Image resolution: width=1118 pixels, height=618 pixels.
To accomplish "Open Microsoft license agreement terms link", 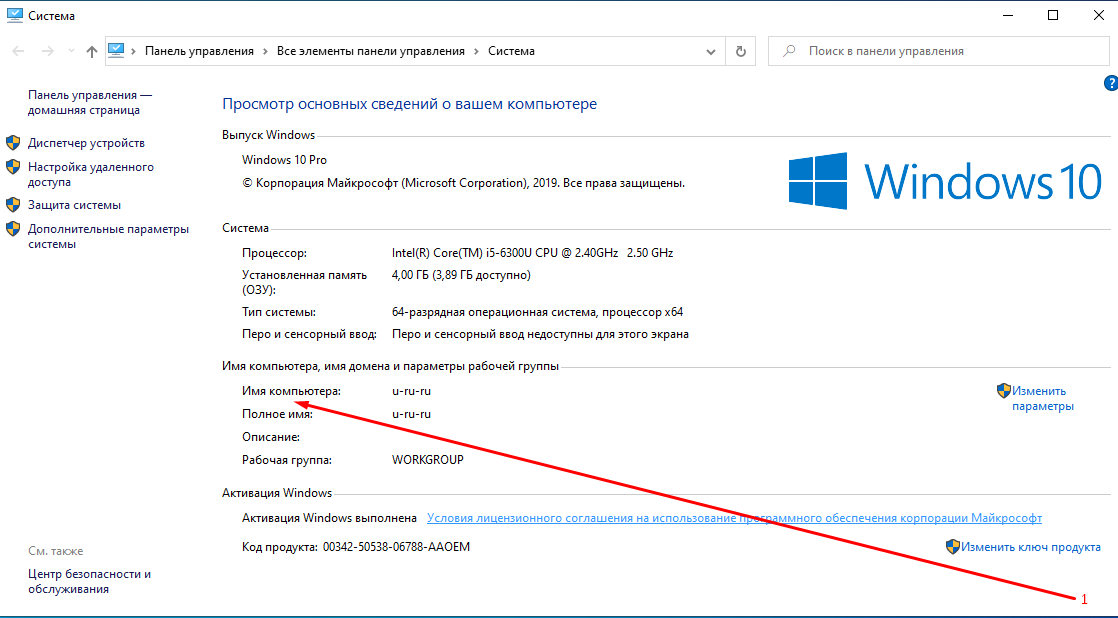I will coord(734,518).
